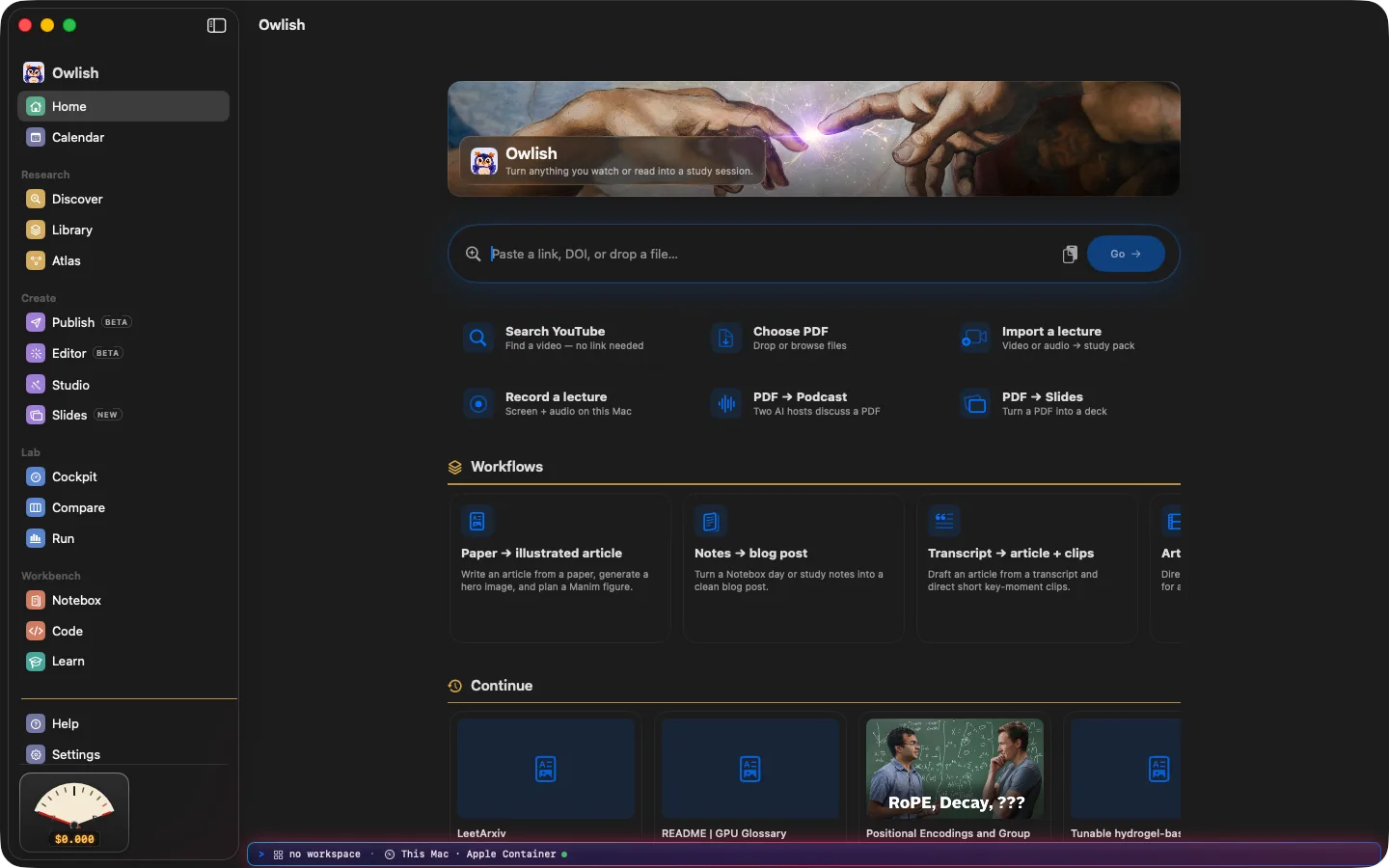The image size is (1389, 868).
Task: Open the Library icon in sidebar
Action: (36, 230)
